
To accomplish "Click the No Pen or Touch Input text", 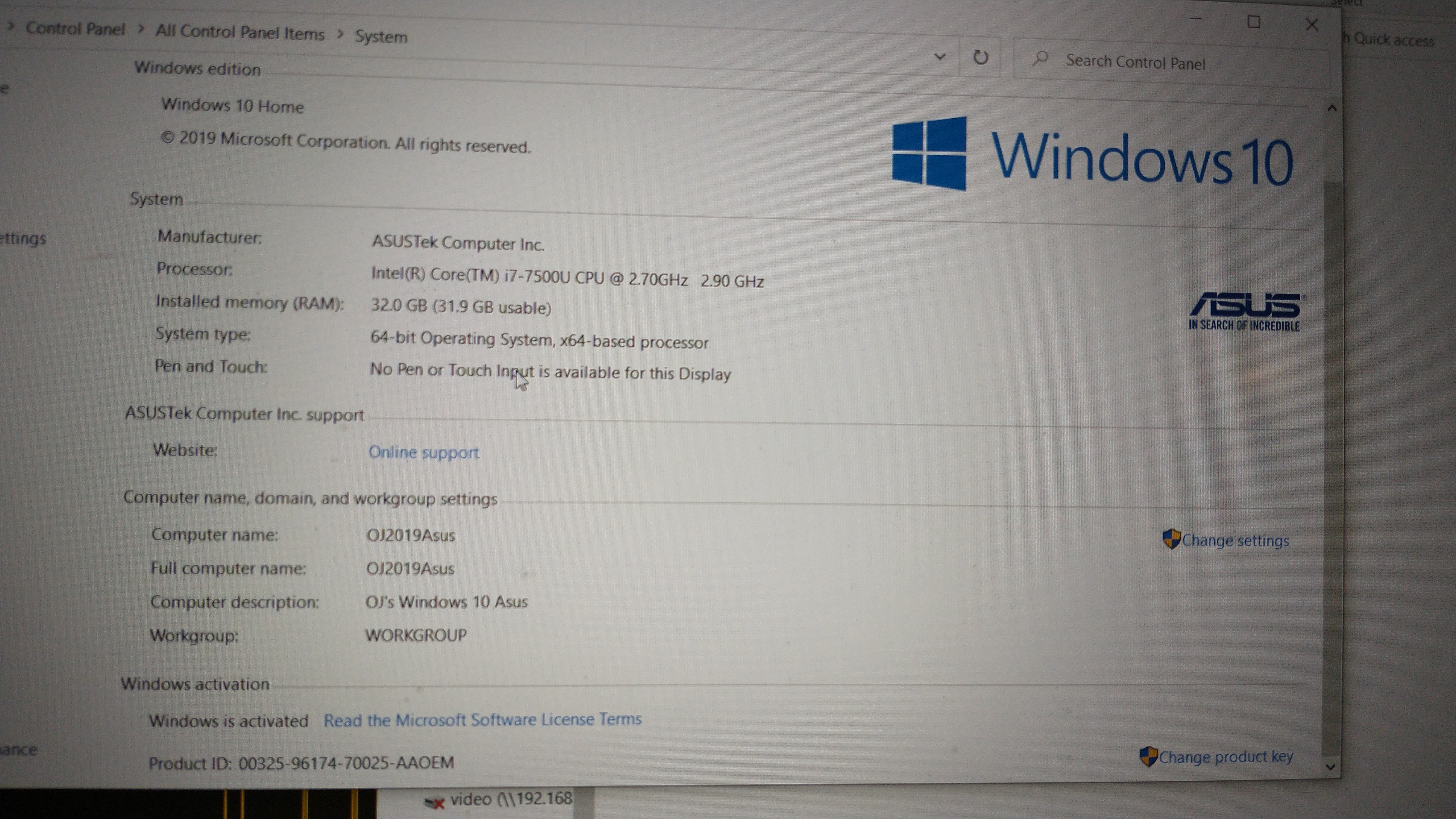I will [x=550, y=372].
